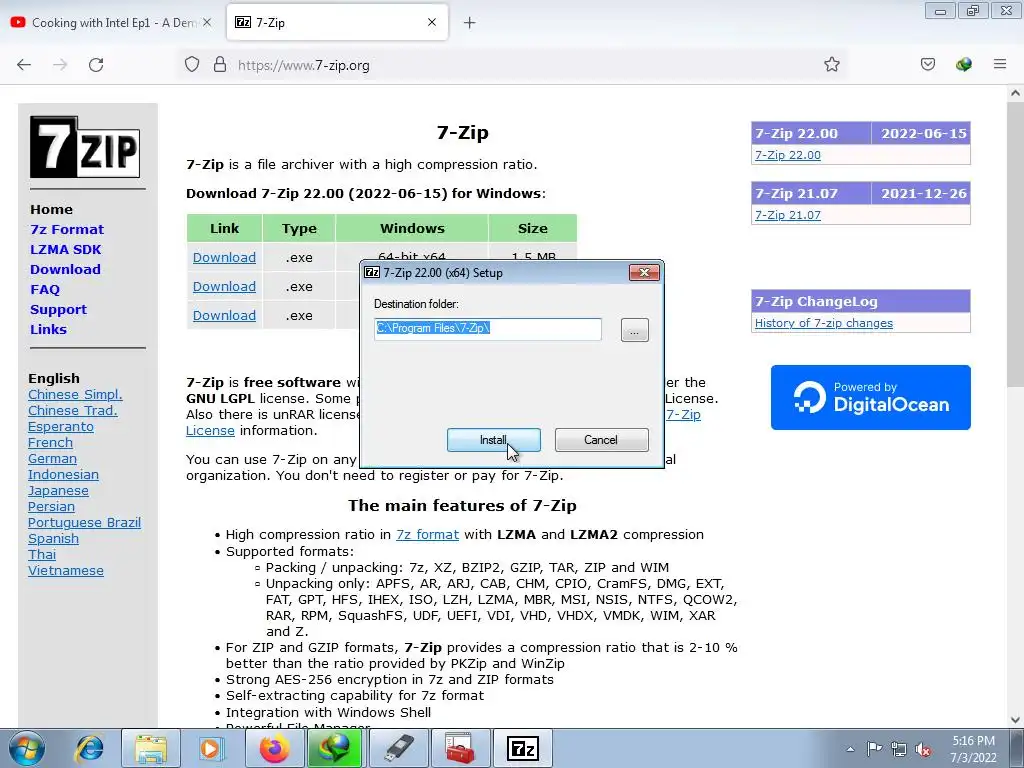The image size is (1024, 768).
Task: Open the Windows Start menu
Action: click(27, 748)
